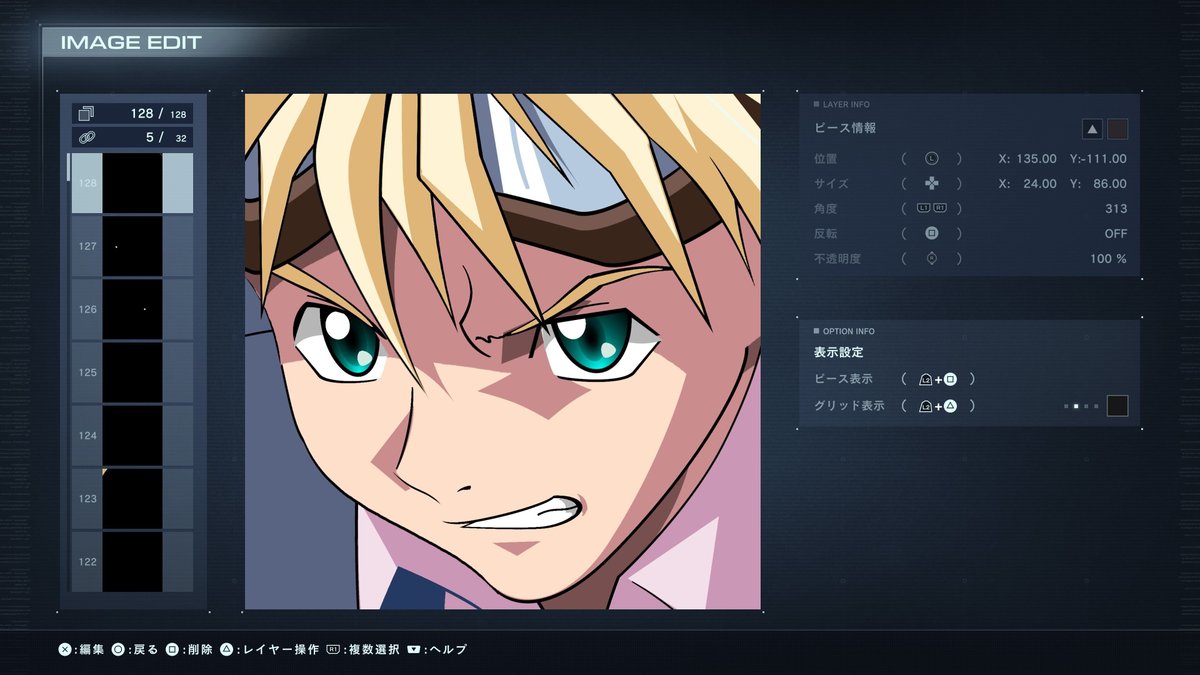Click the L-stick icon beside 位置
Image resolution: width=1200 pixels, height=675 pixels.
coord(932,159)
